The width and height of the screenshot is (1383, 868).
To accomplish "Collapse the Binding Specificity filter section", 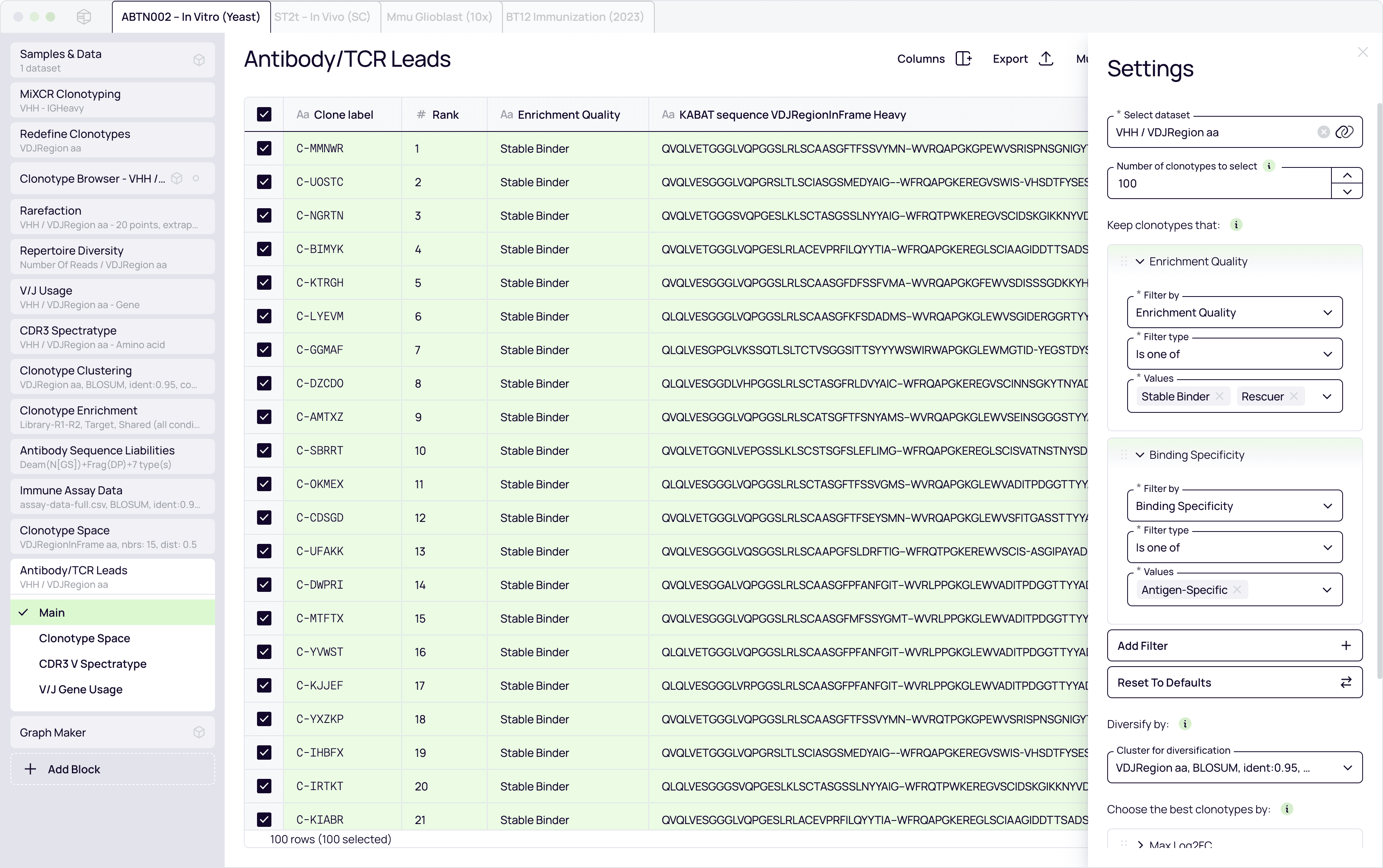I will pyautogui.click(x=1140, y=455).
